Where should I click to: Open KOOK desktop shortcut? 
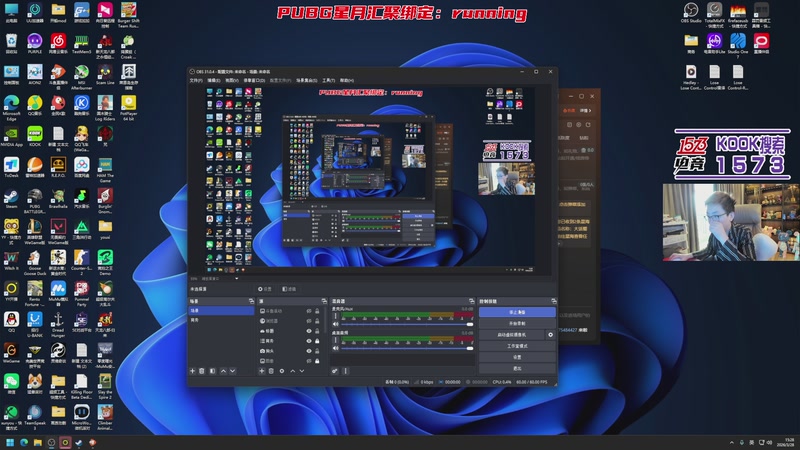point(35,137)
